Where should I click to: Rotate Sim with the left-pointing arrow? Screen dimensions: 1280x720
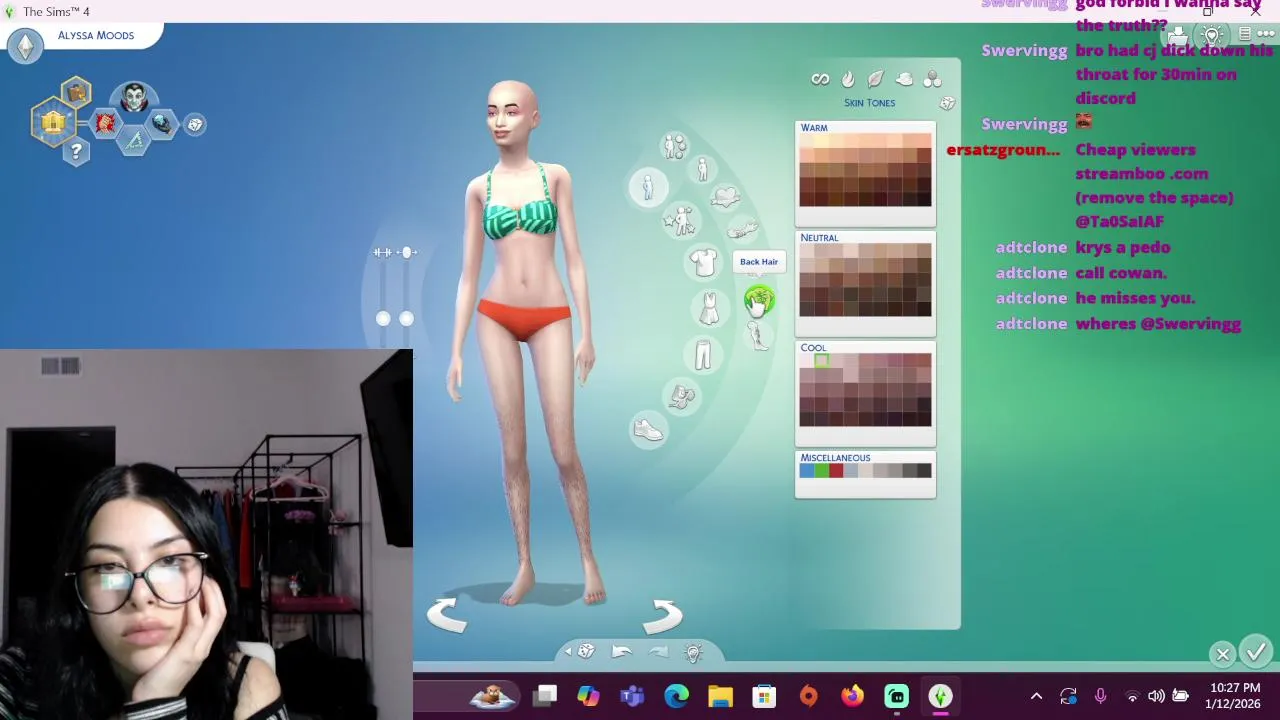point(446,615)
